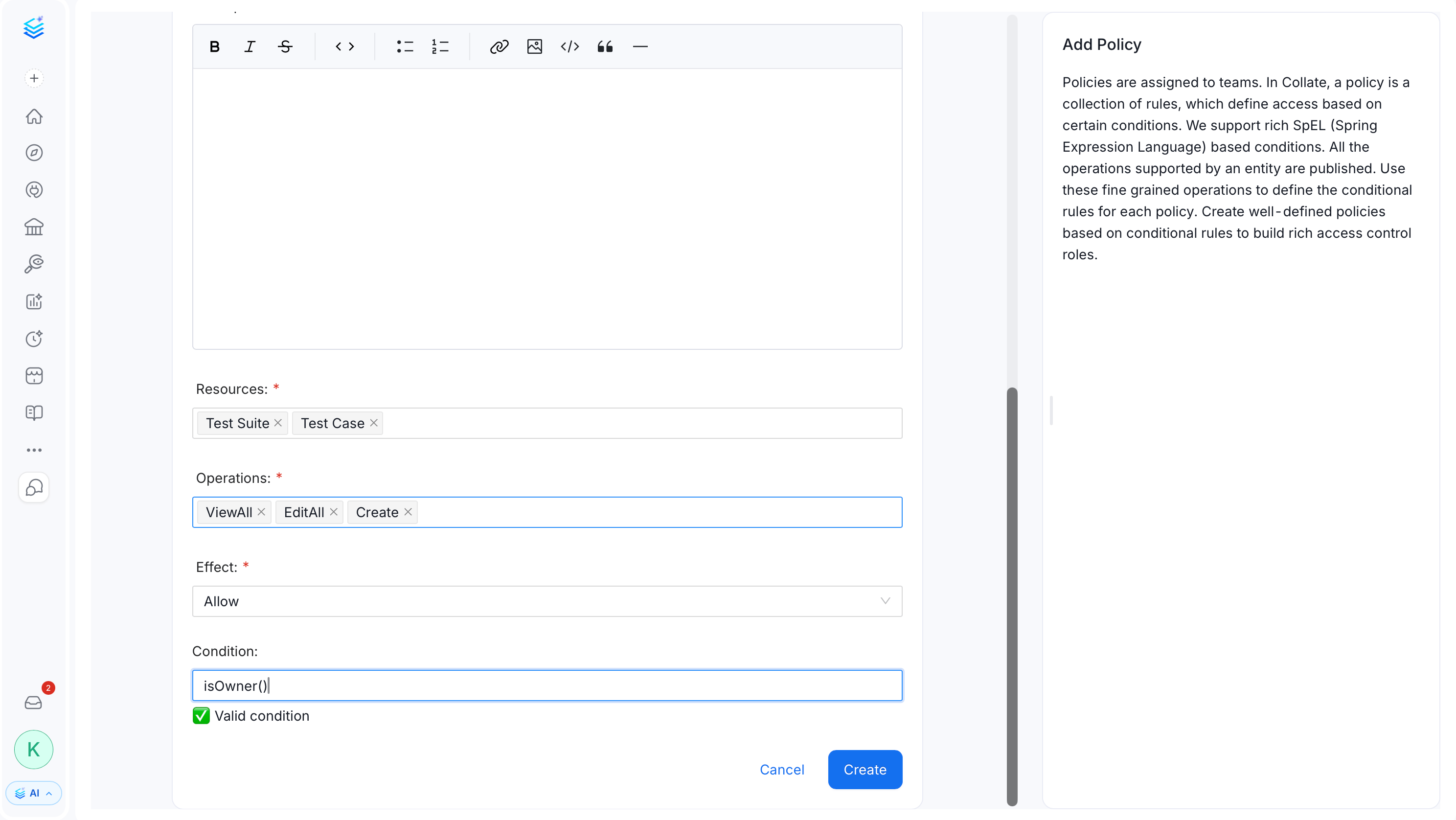Screen dimensions: 1456x820
Task: Open user profile avatar K
Action: tap(34, 750)
